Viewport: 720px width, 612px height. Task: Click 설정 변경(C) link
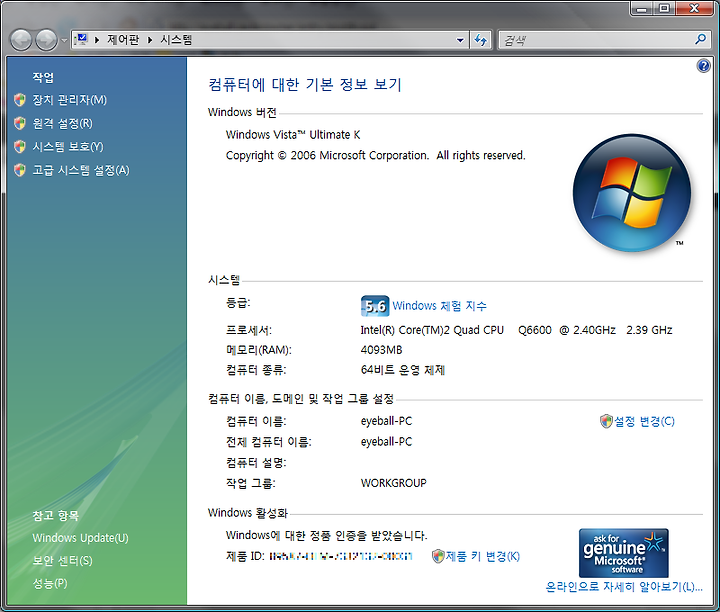644,421
